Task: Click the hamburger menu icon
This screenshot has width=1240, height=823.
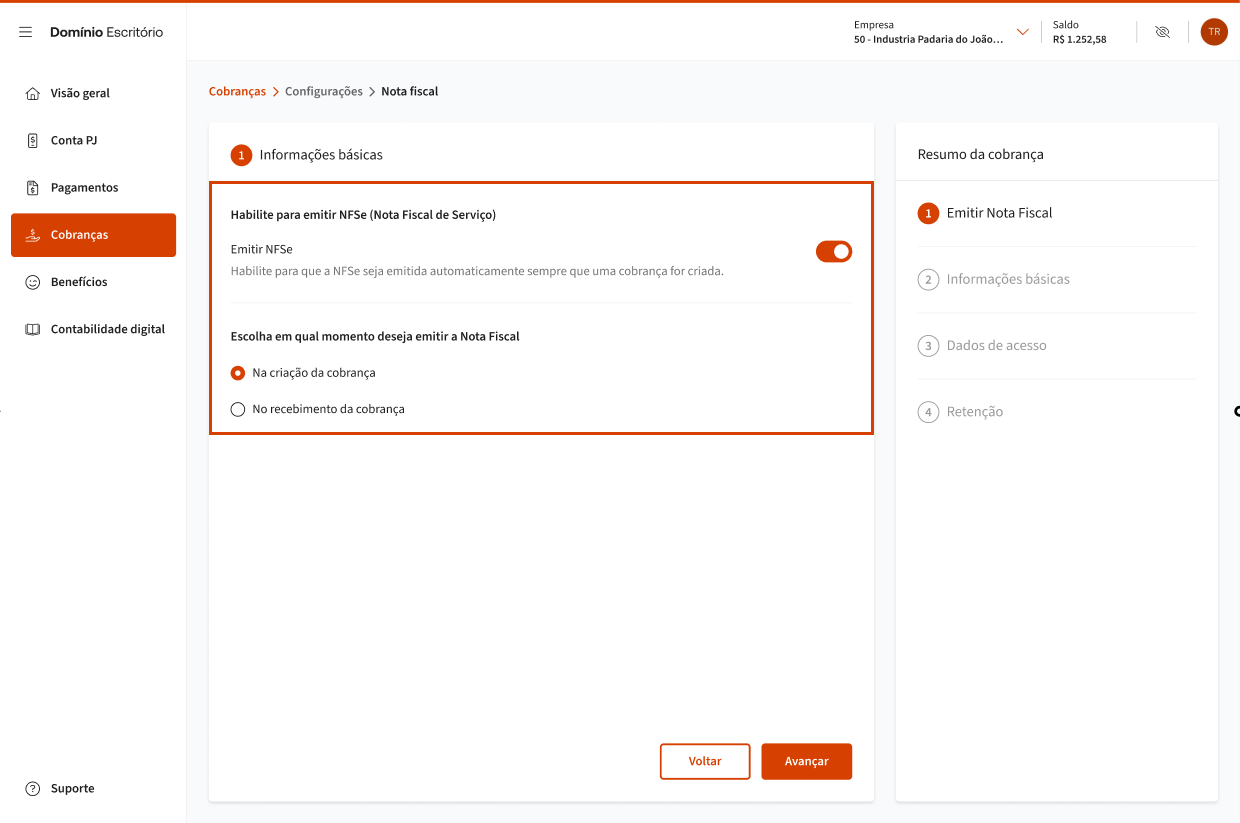Action: point(26,32)
